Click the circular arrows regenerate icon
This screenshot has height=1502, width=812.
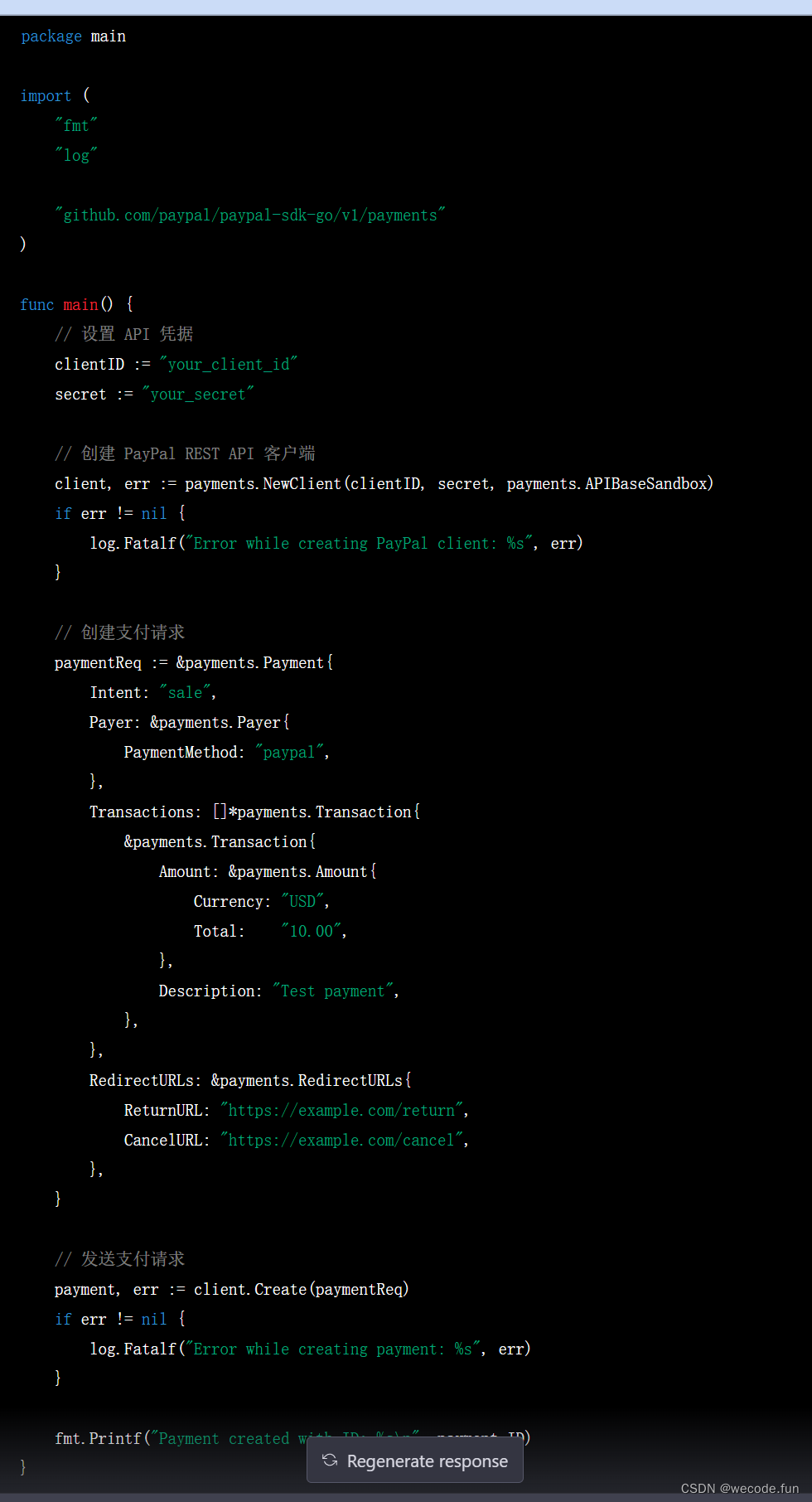click(330, 1461)
